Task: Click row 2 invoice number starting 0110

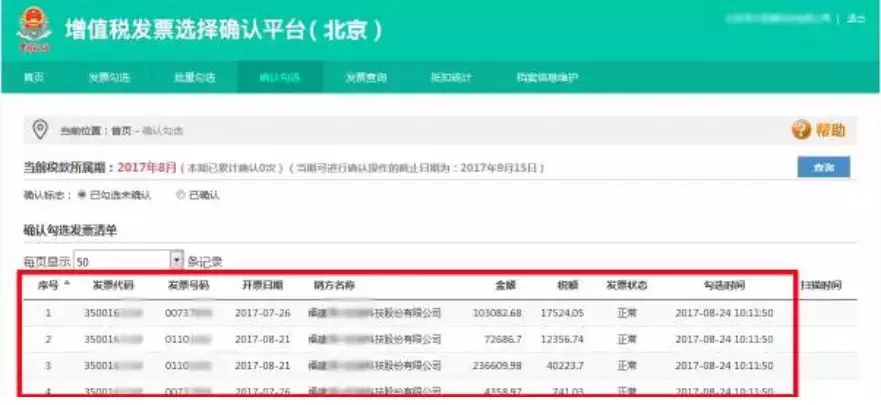Action: tap(189, 339)
